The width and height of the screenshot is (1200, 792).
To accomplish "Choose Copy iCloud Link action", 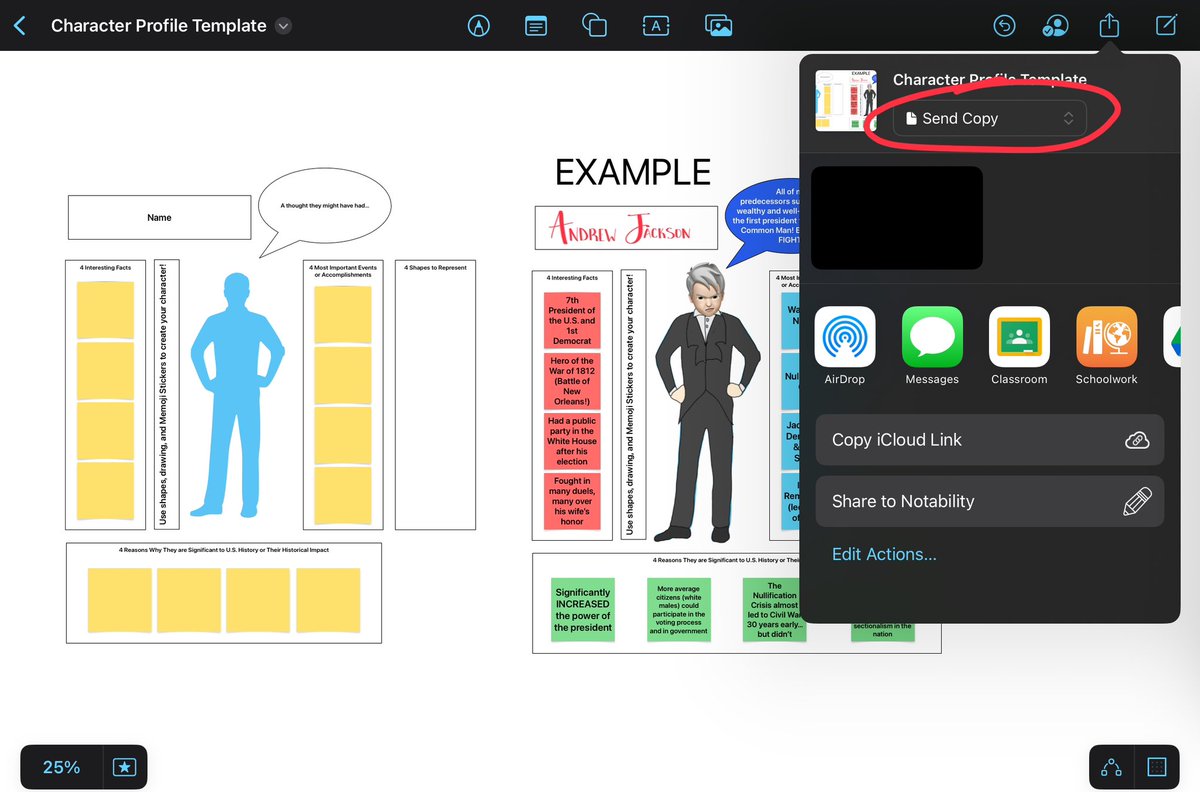I will [990, 440].
